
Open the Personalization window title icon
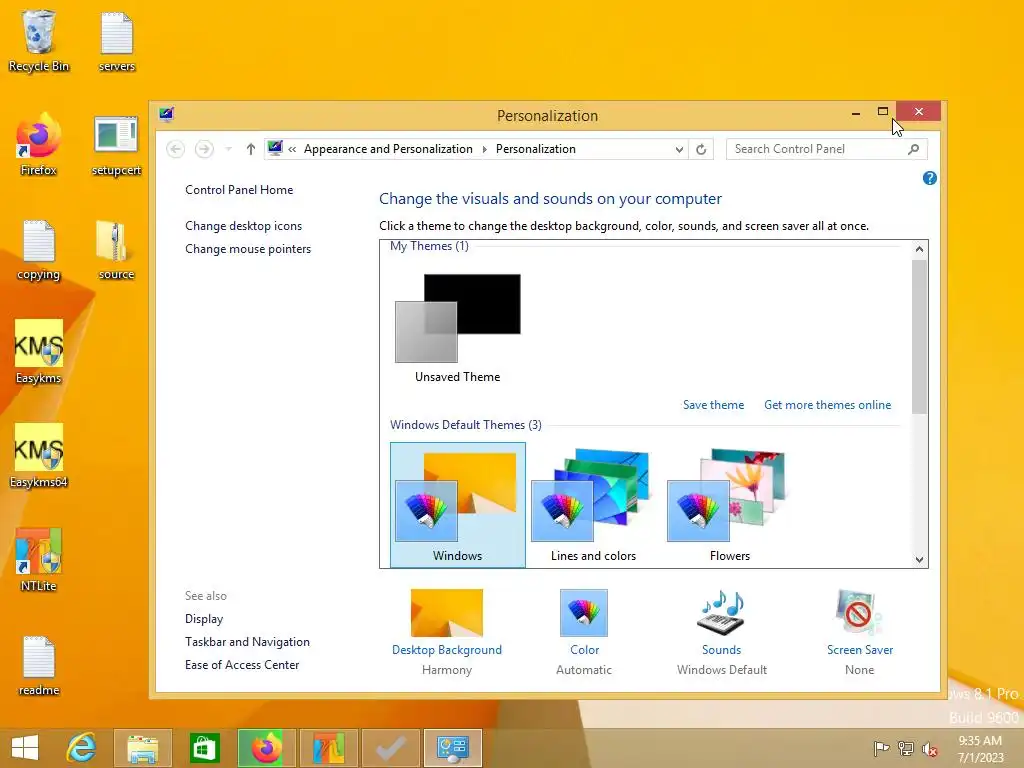pyautogui.click(x=167, y=115)
